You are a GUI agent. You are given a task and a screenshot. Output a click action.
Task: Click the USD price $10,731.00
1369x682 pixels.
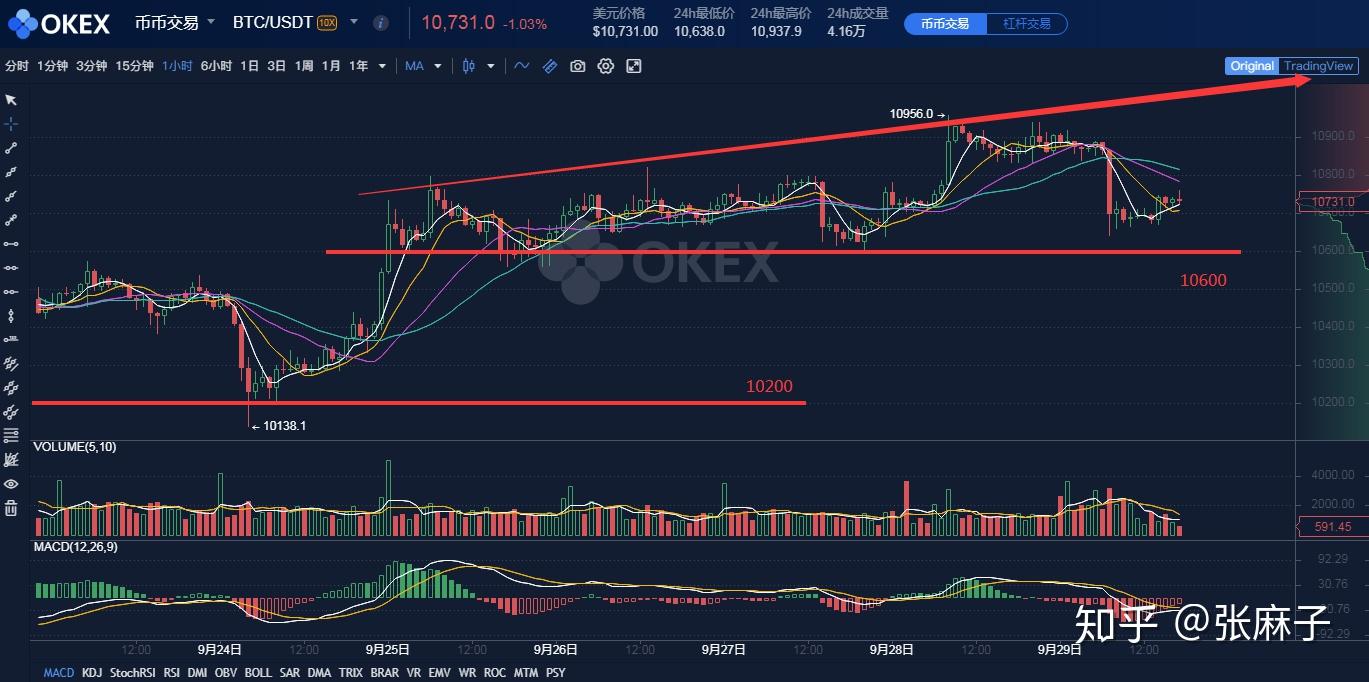coord(625,31)
